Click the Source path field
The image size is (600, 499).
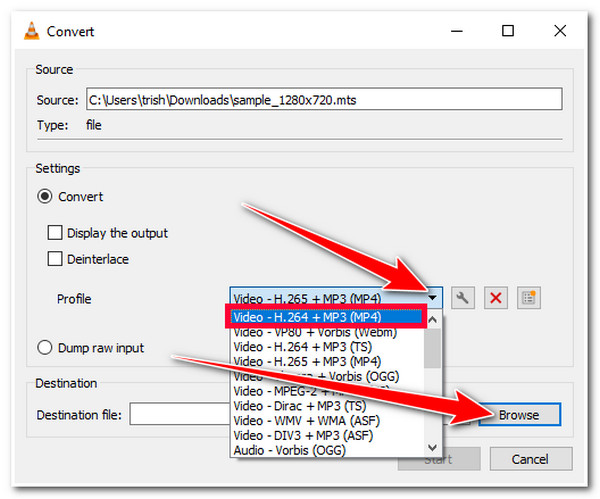[324, 99]
